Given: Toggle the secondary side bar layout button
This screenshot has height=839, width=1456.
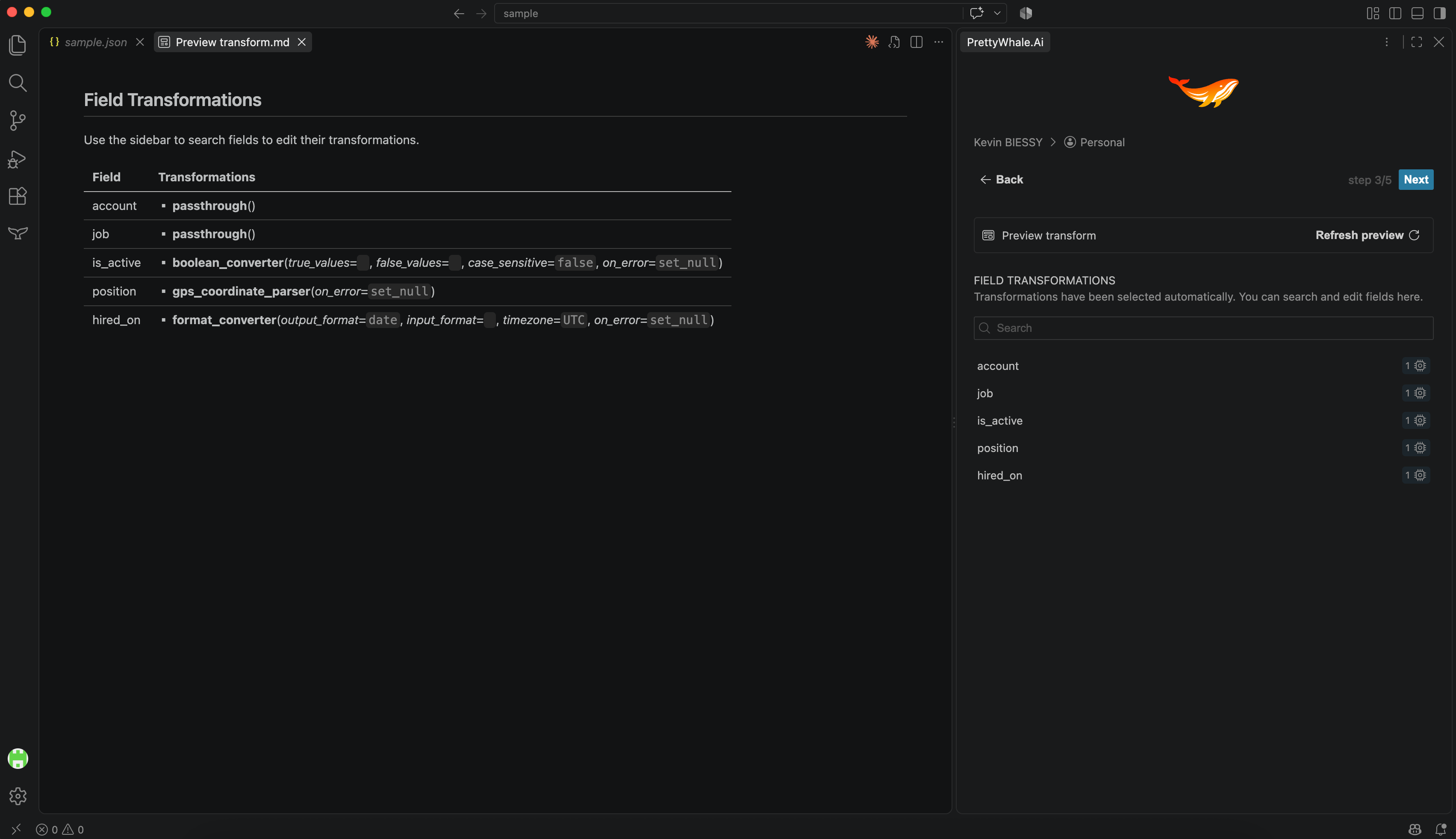Looking at the screenshot, I should pos(1440,13).
